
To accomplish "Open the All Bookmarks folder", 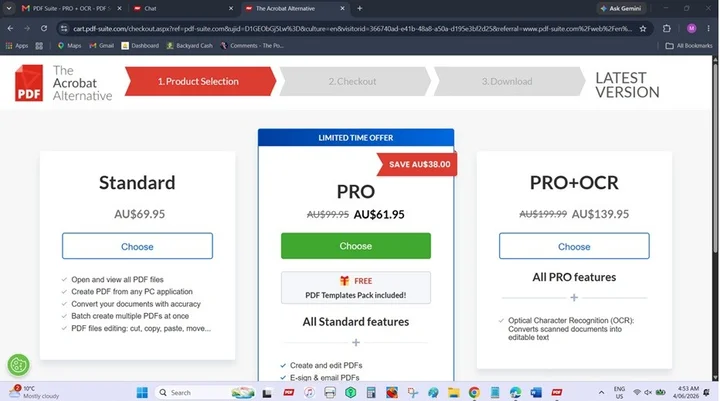I will (x=689, y=45).
